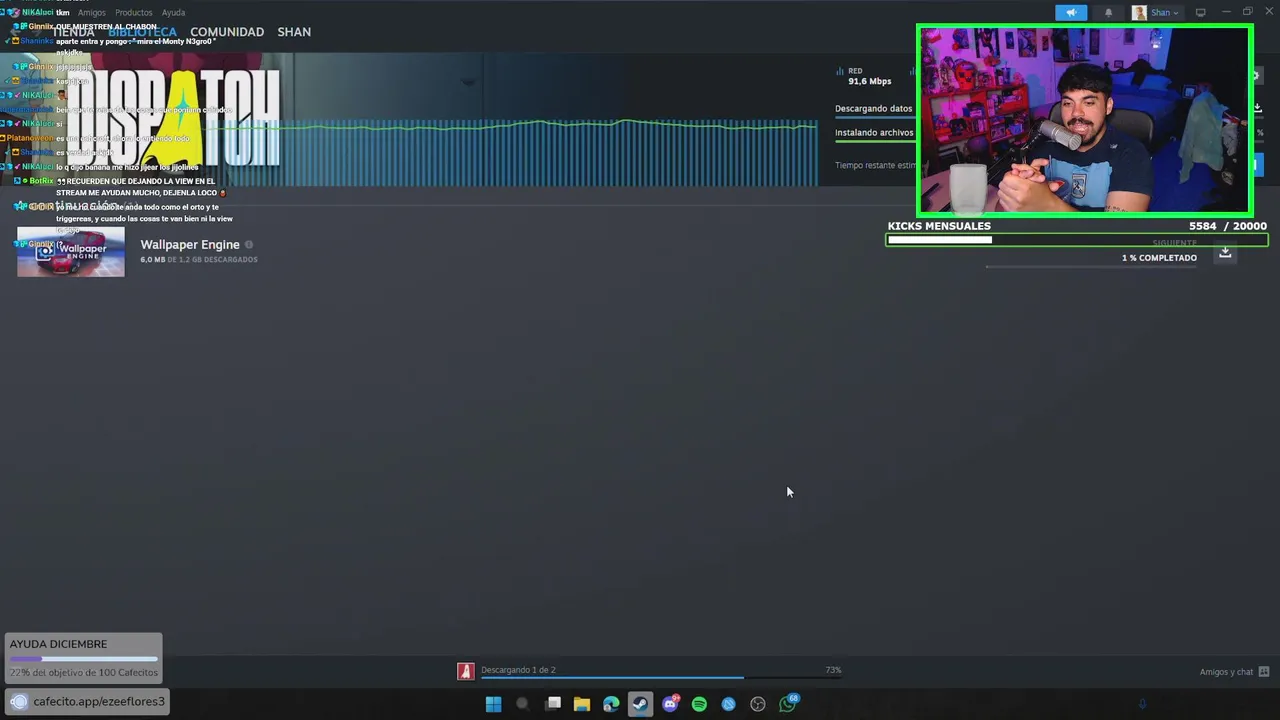Open File Explorer from taskbar

pyautogui.click(x=582, y=704)
